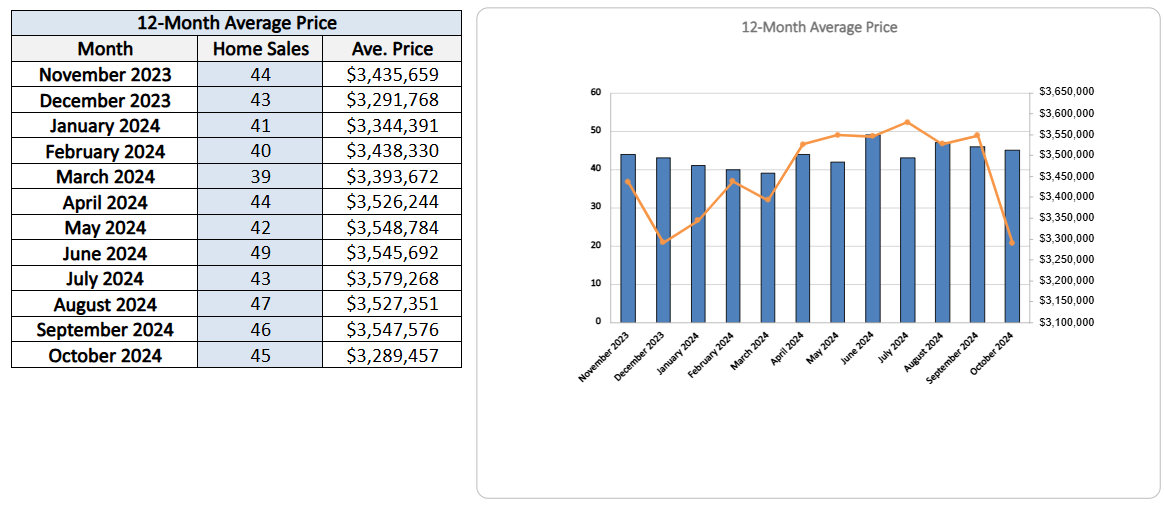
Task: Click the $3,291,768 price cell
Action: pos(392,100)
